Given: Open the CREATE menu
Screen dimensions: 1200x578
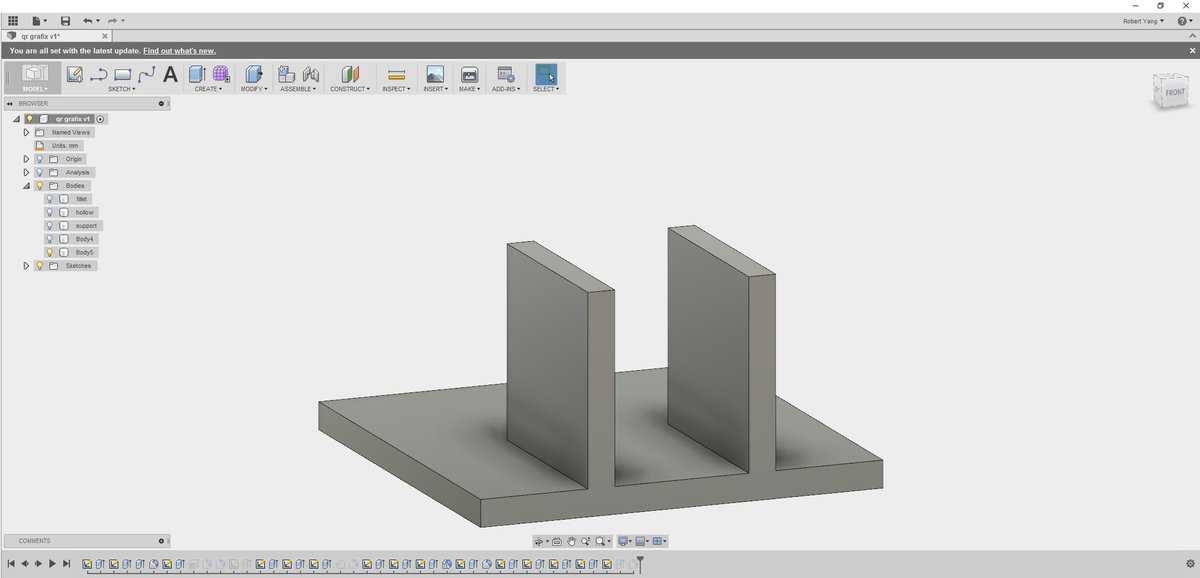Looking at the screenshot, I should (x=208, y=89).
